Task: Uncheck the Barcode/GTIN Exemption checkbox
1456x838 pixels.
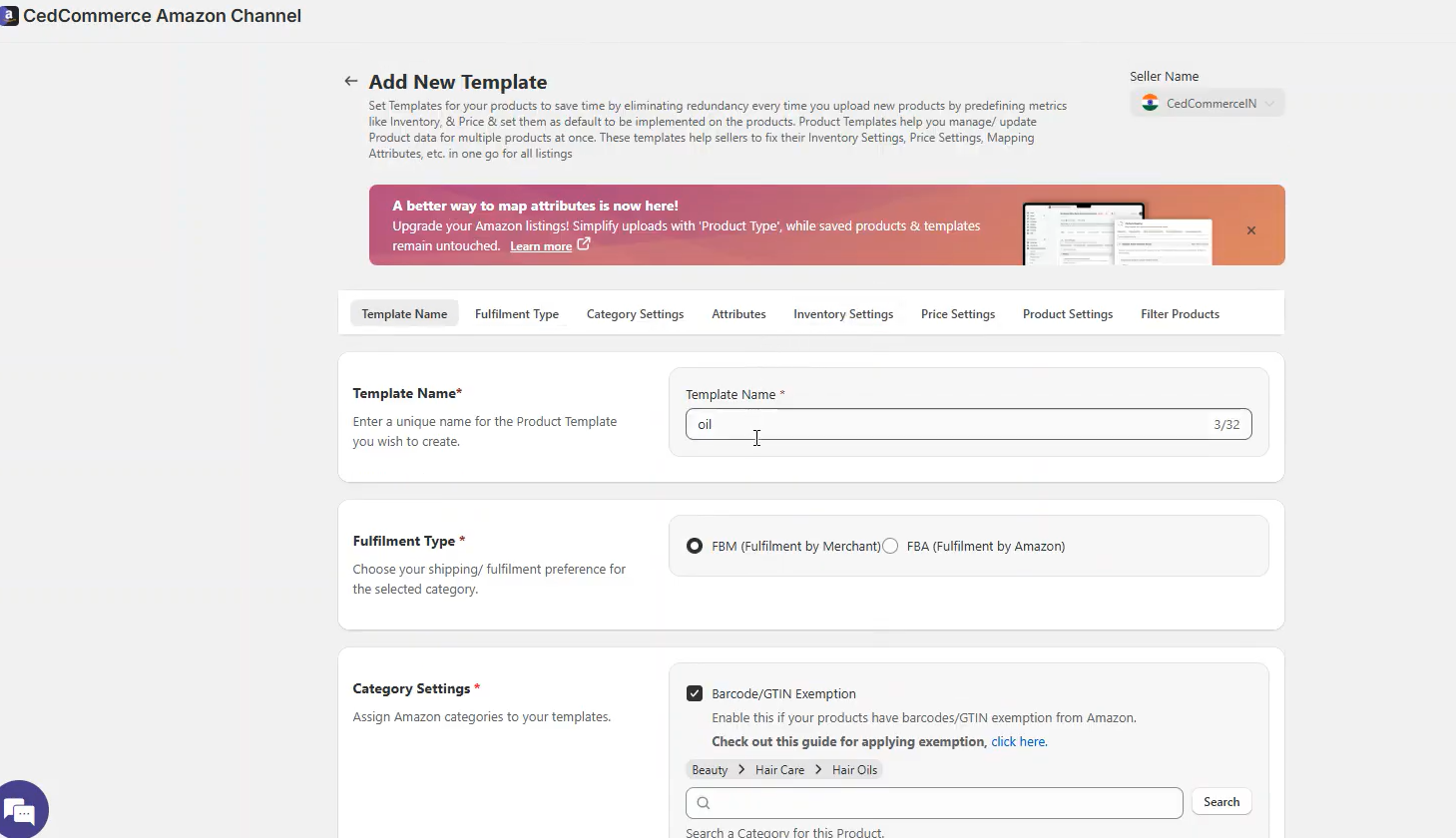Action: [x=695, y=693]
